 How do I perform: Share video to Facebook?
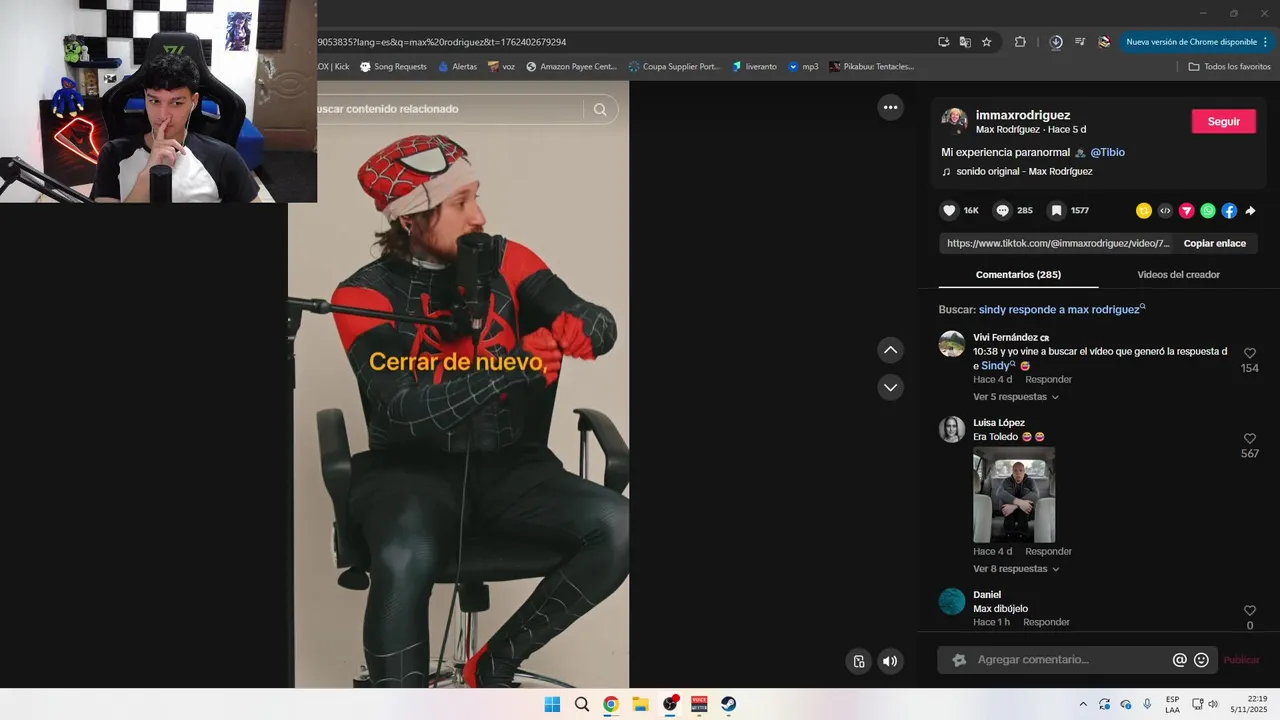pyautogui.click(x=1229, y=211)
